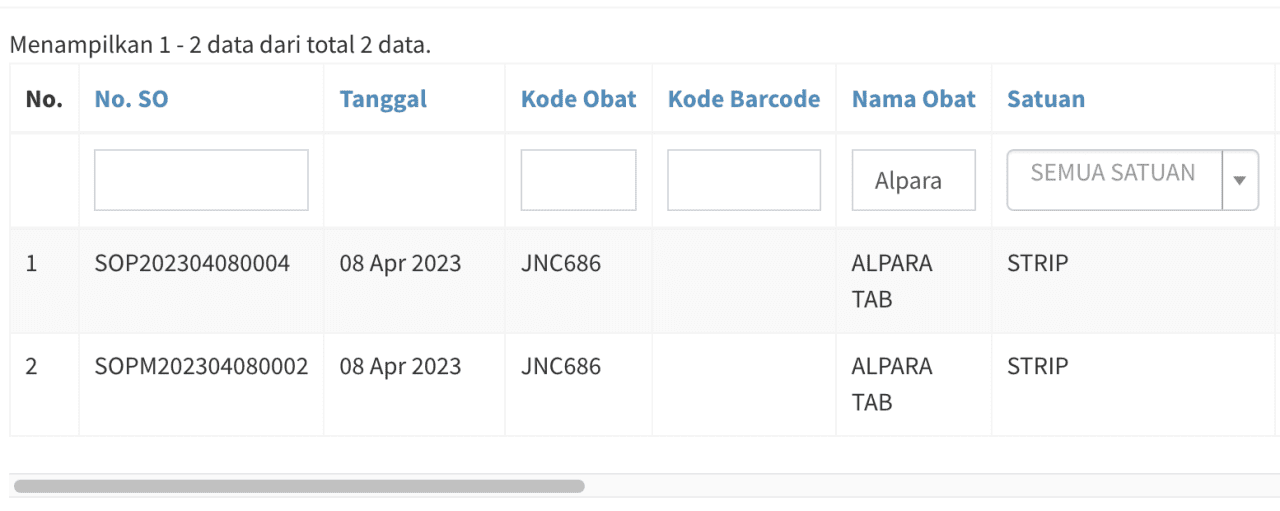Click the 08 Apr 2023 date in second row
Viewport: 1280px width, 511px height.
(400, 366)
